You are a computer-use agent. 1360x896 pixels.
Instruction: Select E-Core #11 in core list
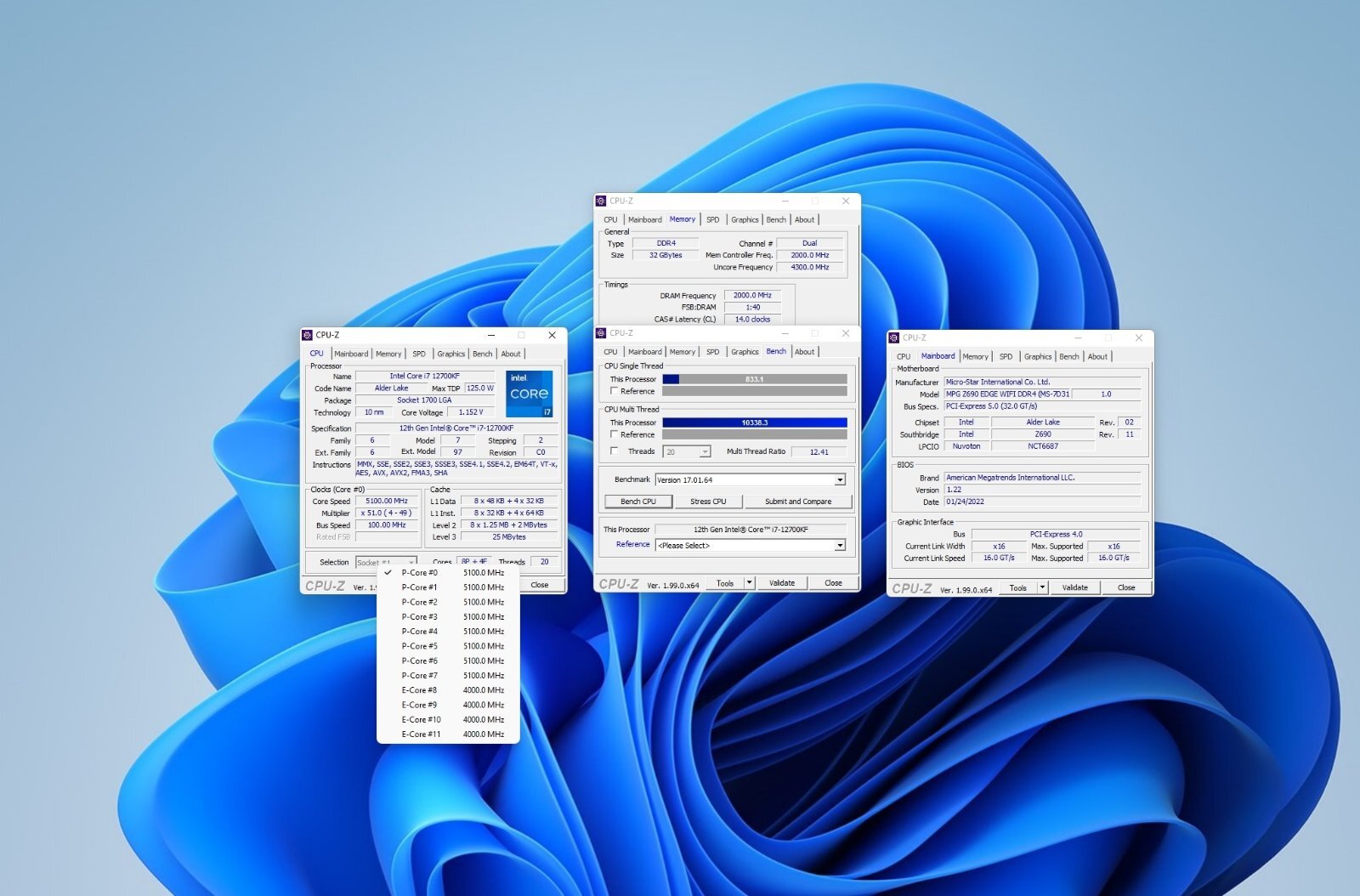(448, 734)
